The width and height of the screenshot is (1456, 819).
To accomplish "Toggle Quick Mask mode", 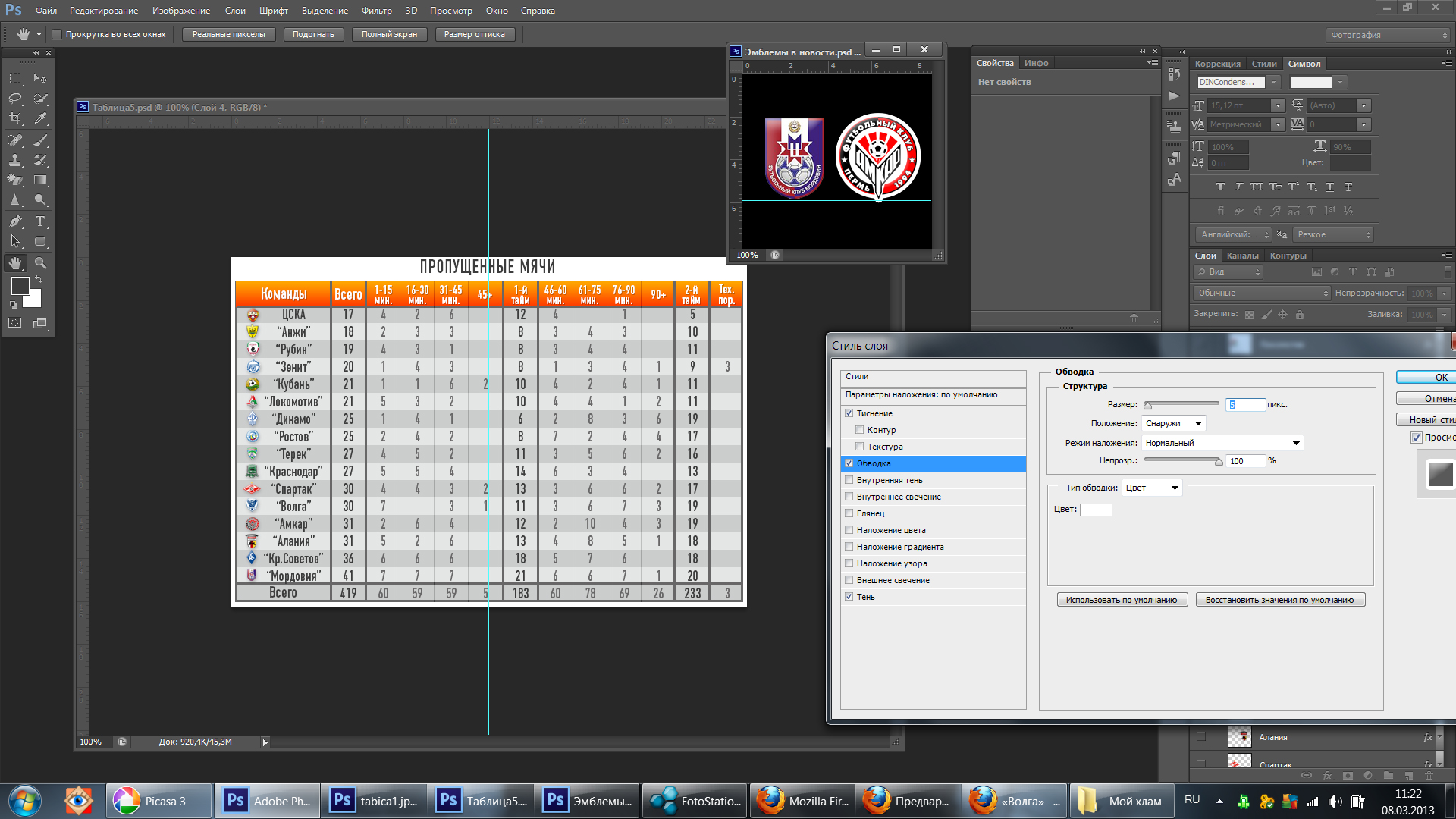I will [x=15, y=323].
